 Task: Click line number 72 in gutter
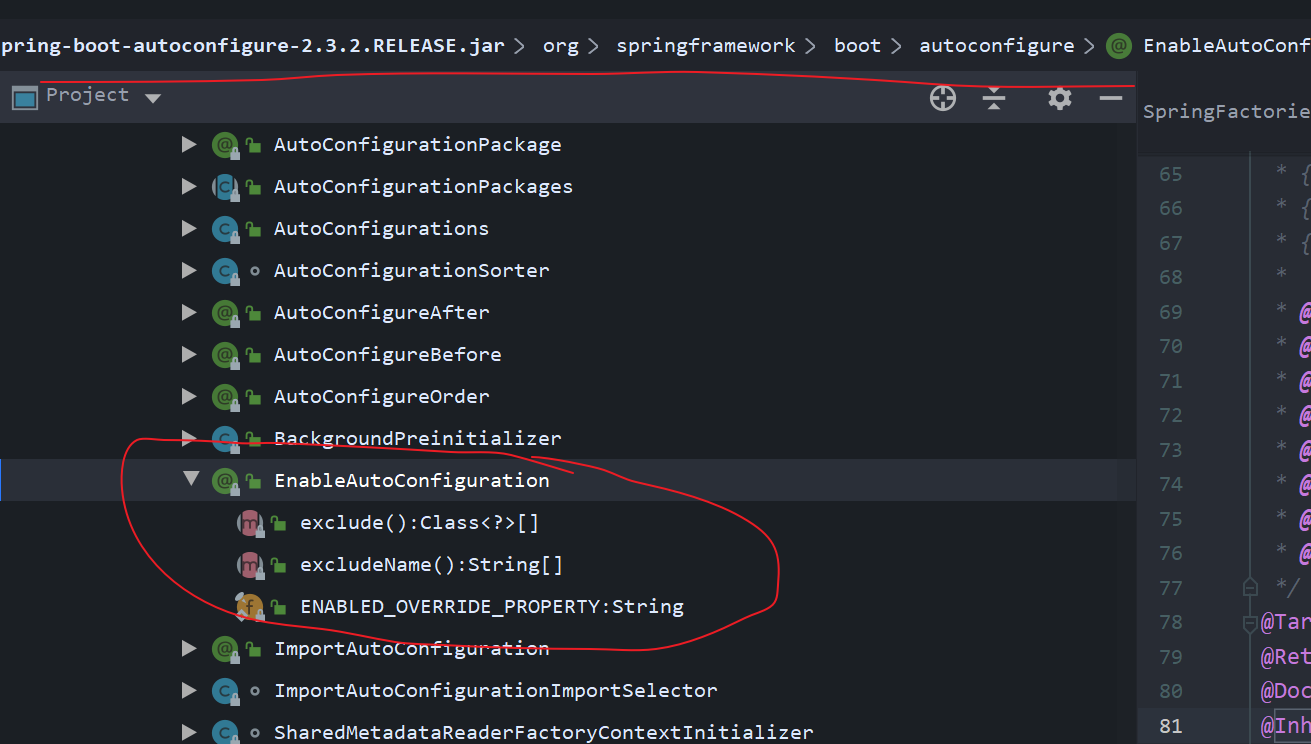[1171, 416]
